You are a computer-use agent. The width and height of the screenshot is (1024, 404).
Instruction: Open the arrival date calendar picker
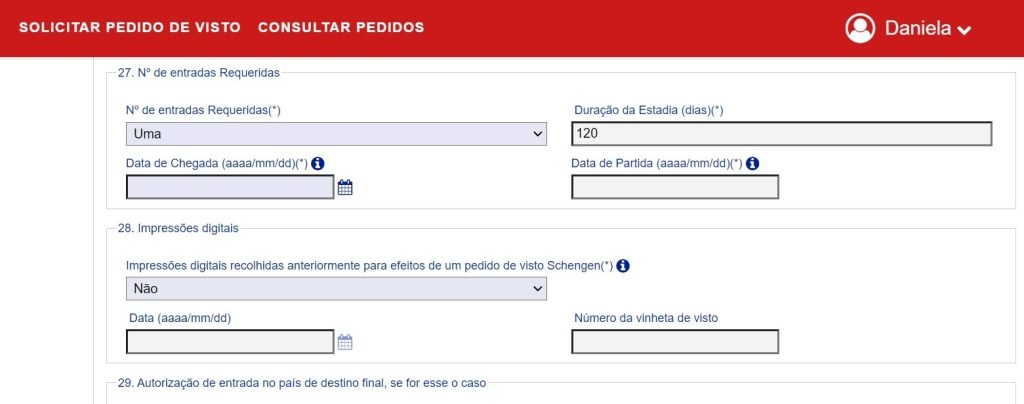(x=345, y=188)
